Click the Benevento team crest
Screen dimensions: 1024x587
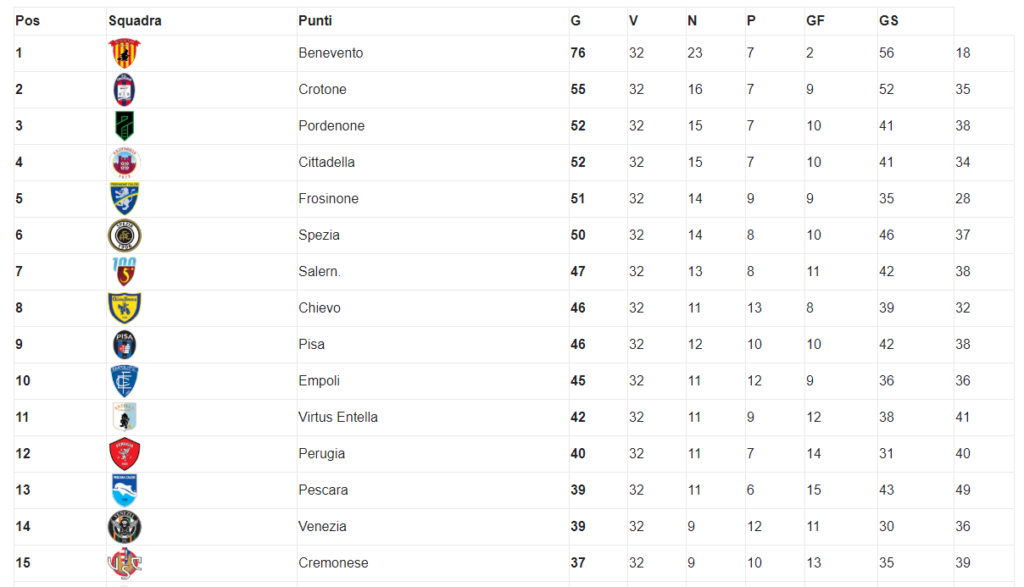(124, 53)
